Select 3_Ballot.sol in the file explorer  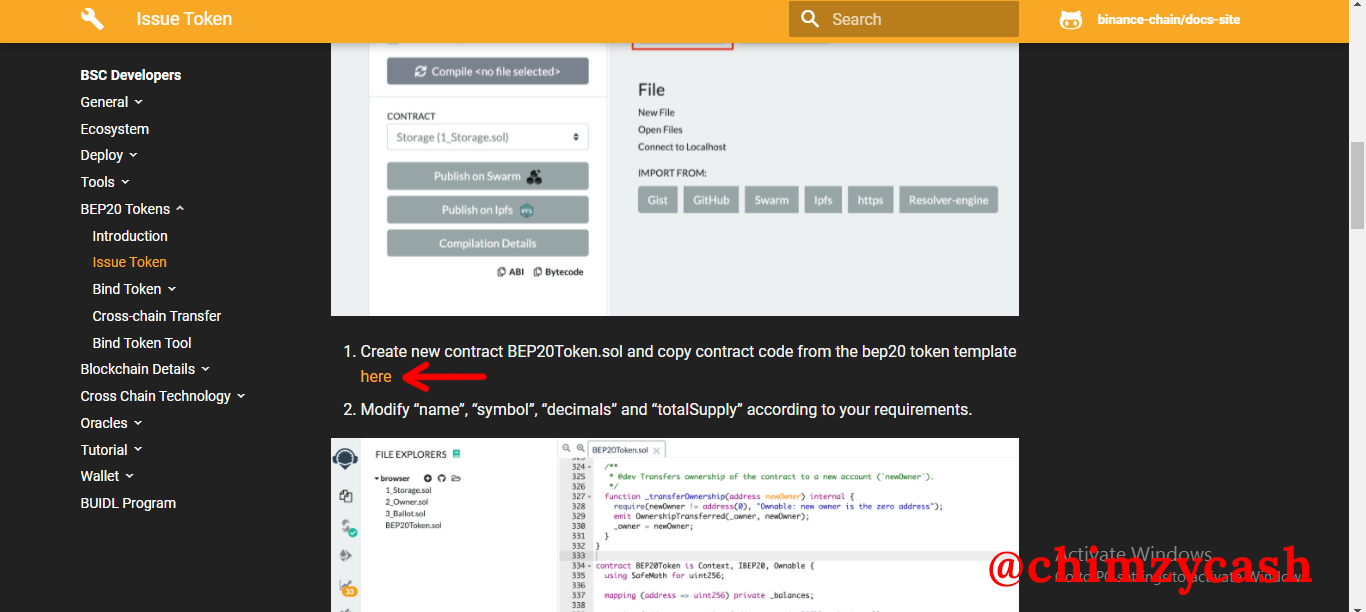405,513
